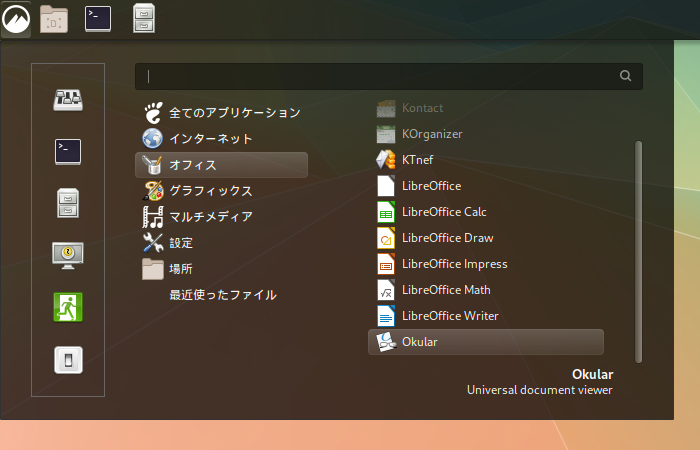
Task: Select 全てのアプリケーション category
Action: (221, 113)
